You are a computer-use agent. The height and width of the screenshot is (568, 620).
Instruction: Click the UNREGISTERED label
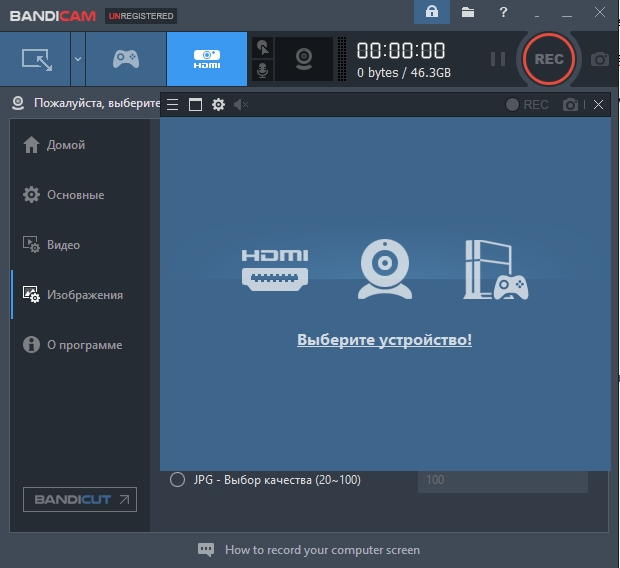coord(141,16)
